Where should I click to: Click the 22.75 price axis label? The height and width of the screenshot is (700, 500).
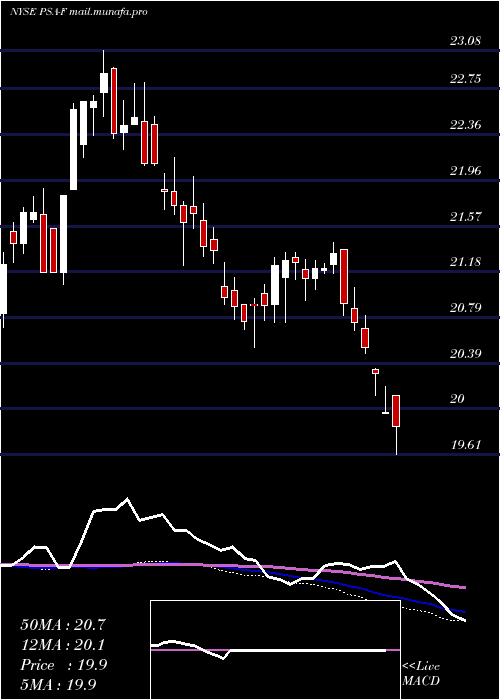coord(465,79)
